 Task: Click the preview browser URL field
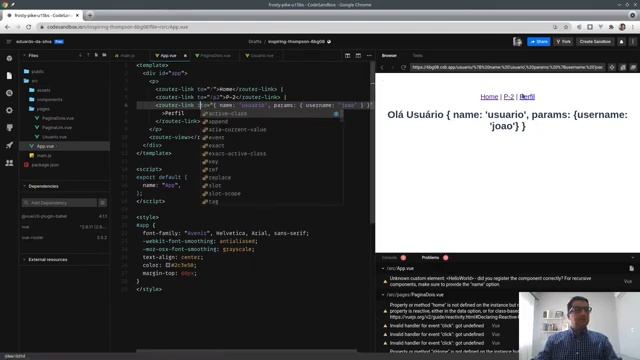[507, 67]
